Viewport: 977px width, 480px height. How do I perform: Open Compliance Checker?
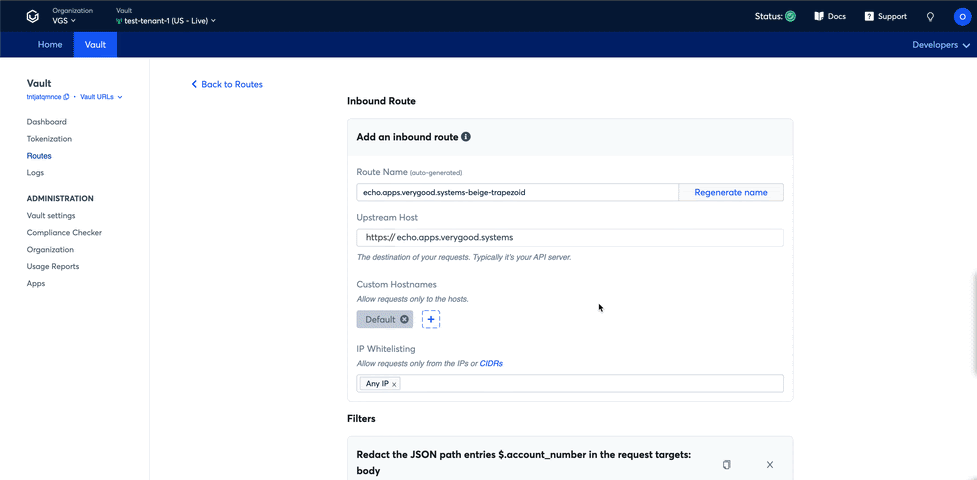[x=64, y=233]
